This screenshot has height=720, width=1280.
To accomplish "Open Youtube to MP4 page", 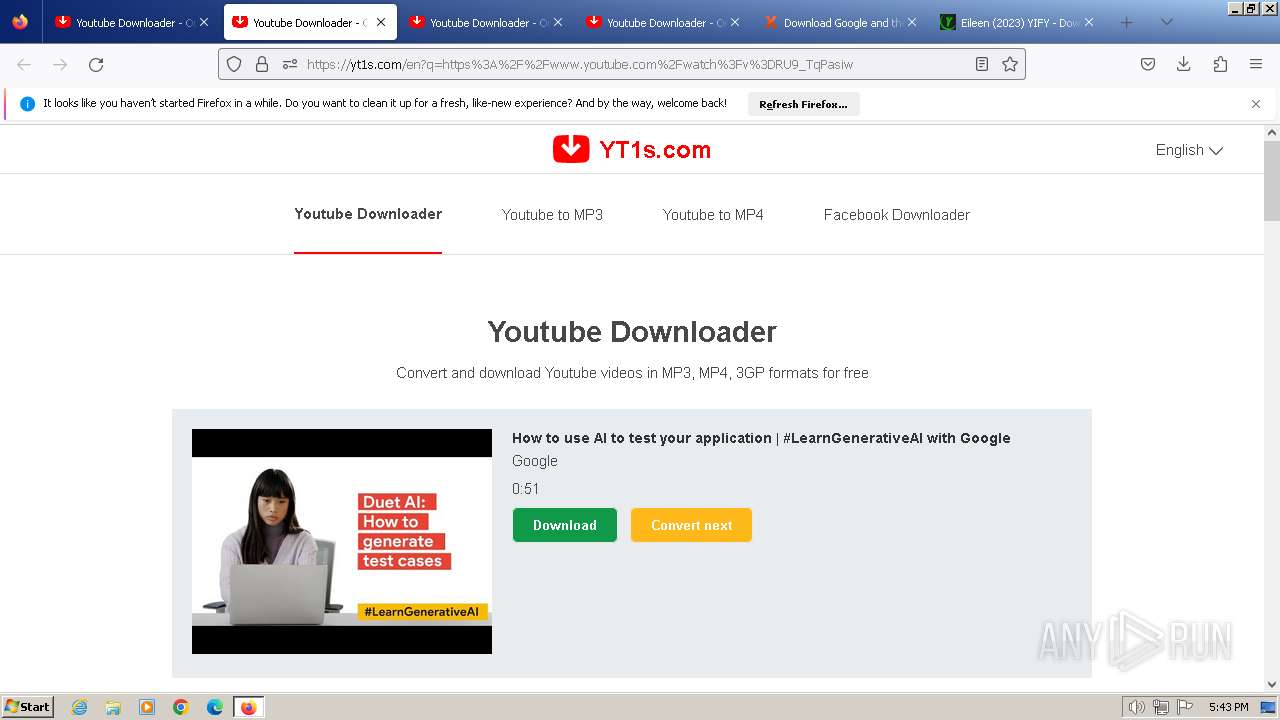I will tap(713, 215).
